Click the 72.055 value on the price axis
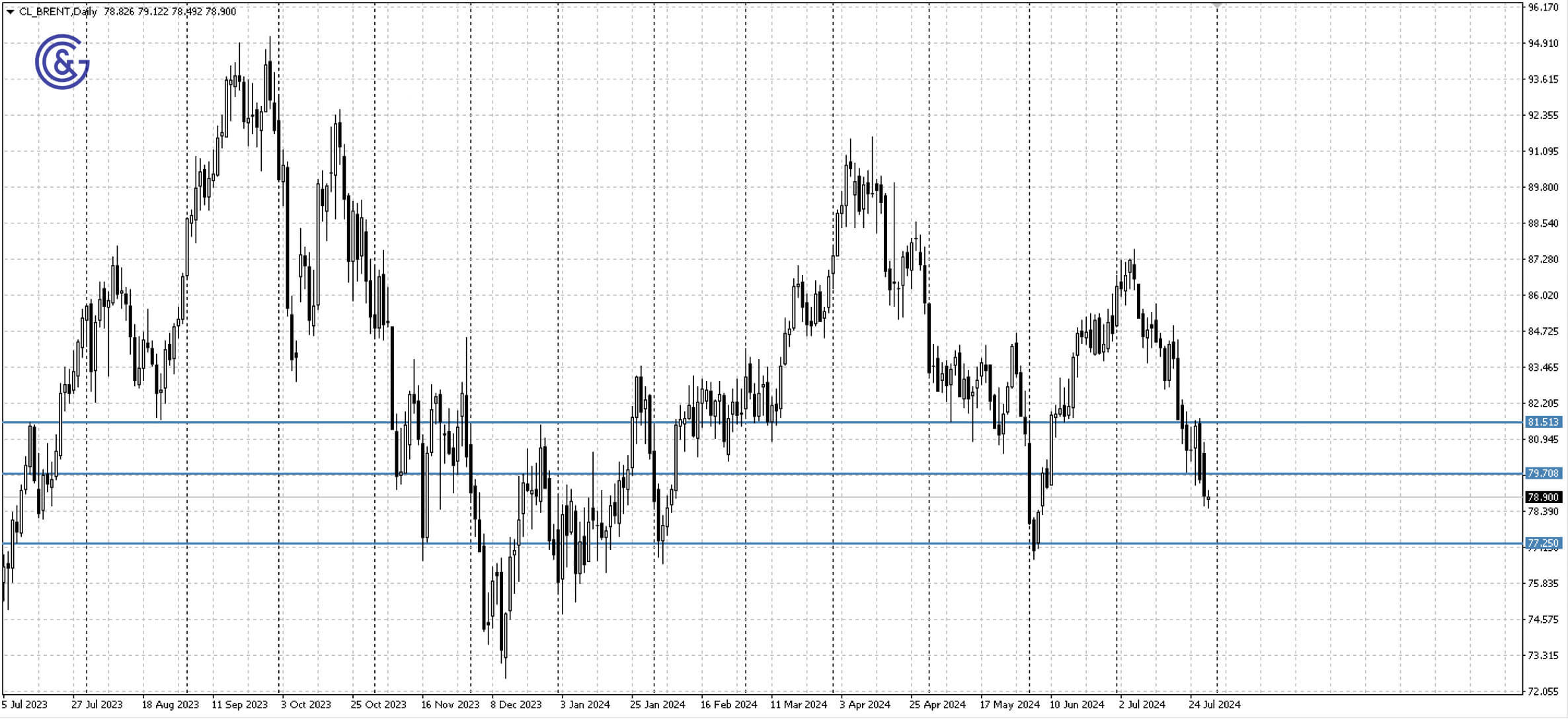Image resolution: width=1568 pixels, height=720 pixels. tap(1545, 693)
